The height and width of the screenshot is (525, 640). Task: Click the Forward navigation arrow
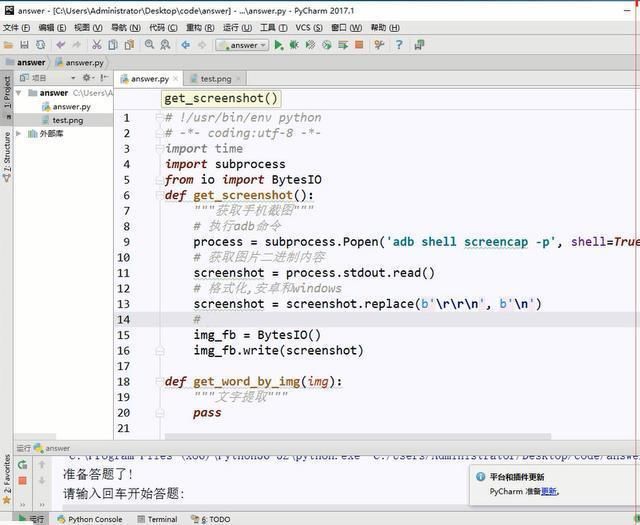202,45
